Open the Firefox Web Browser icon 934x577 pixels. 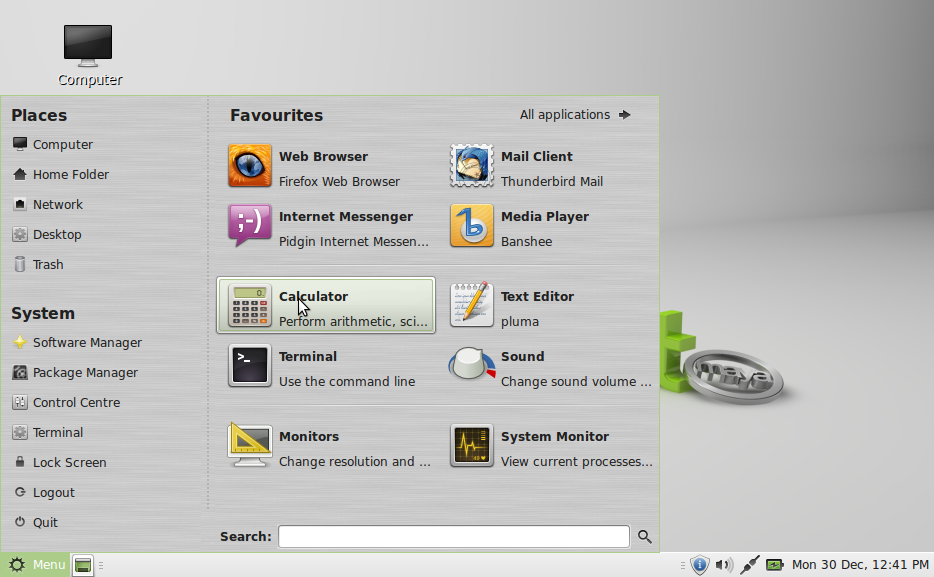click(250, 166)
